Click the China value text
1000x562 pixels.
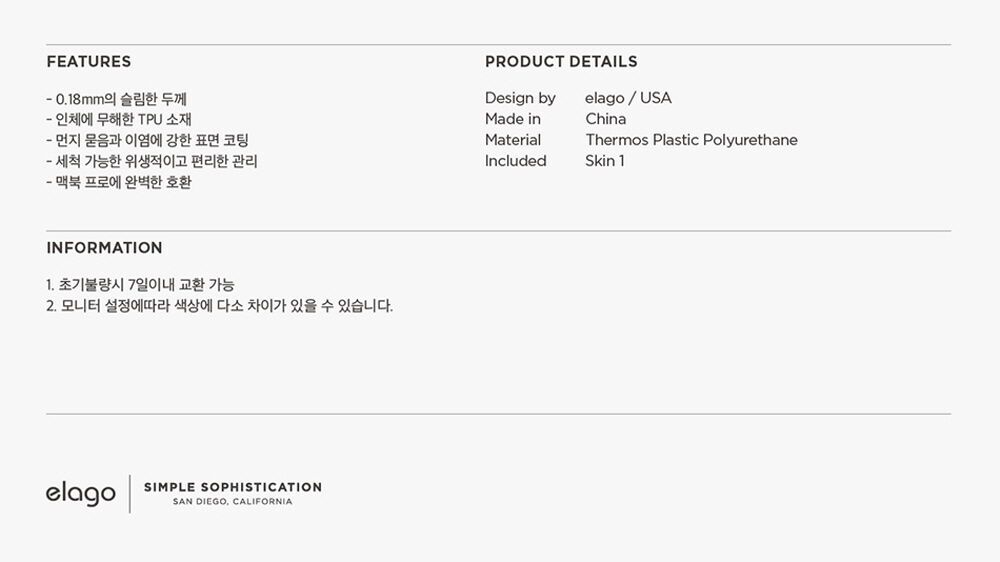click(606, 119)
